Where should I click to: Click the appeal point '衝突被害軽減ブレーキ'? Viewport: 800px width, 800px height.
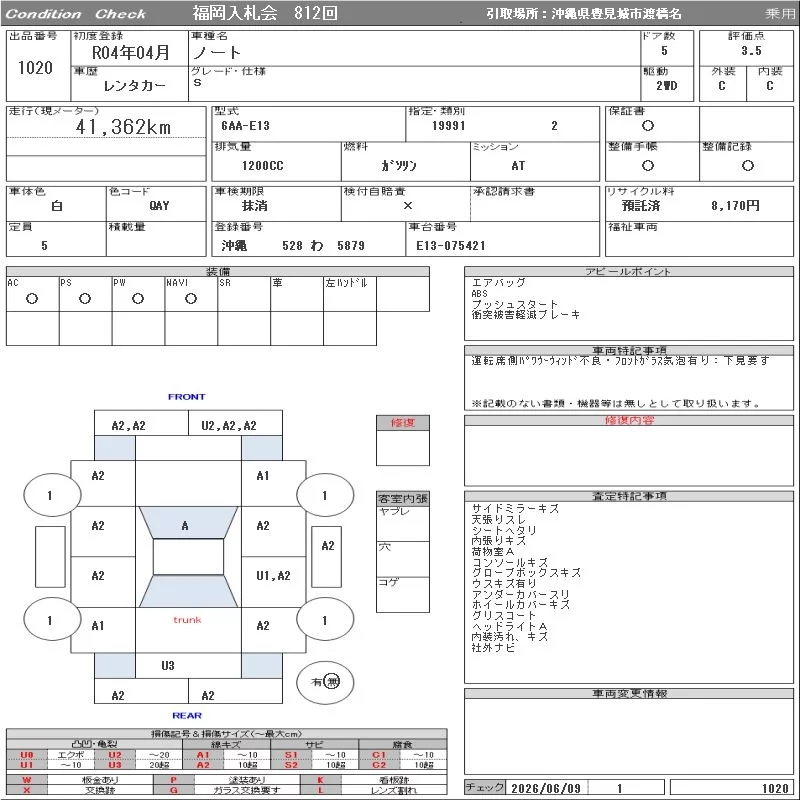coord(526,315)
